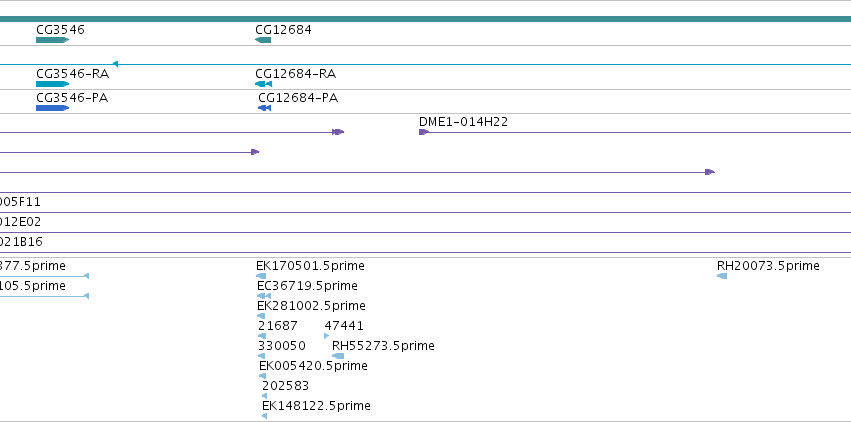
Task: Click the EK005420.5prime EST arrow
Action: (263, 376)
